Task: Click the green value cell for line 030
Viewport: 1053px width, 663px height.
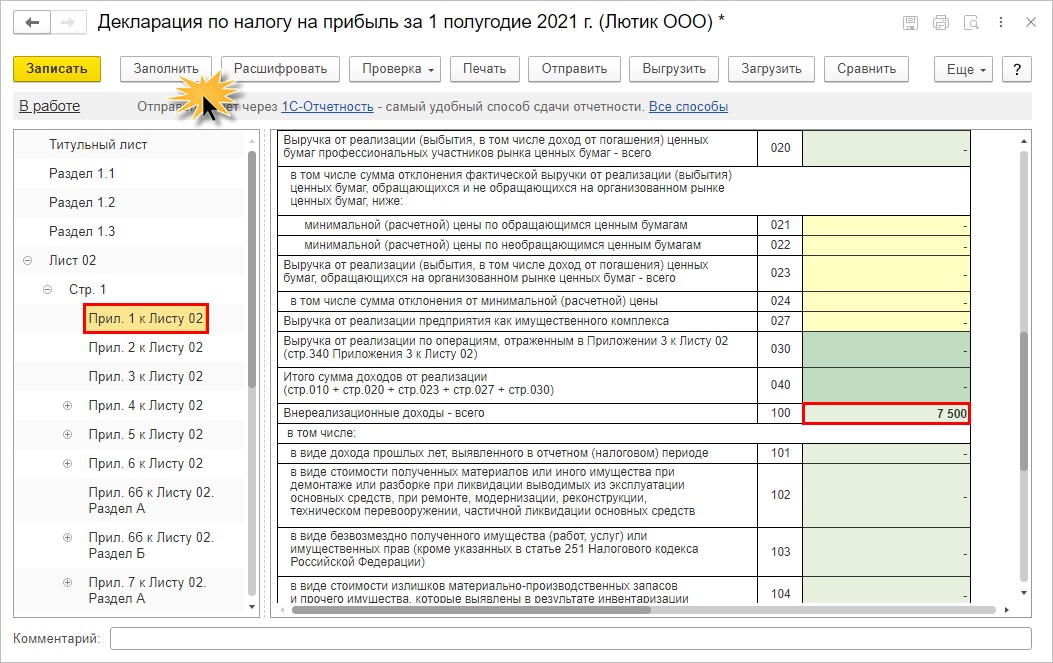Action: click(886, 349)
